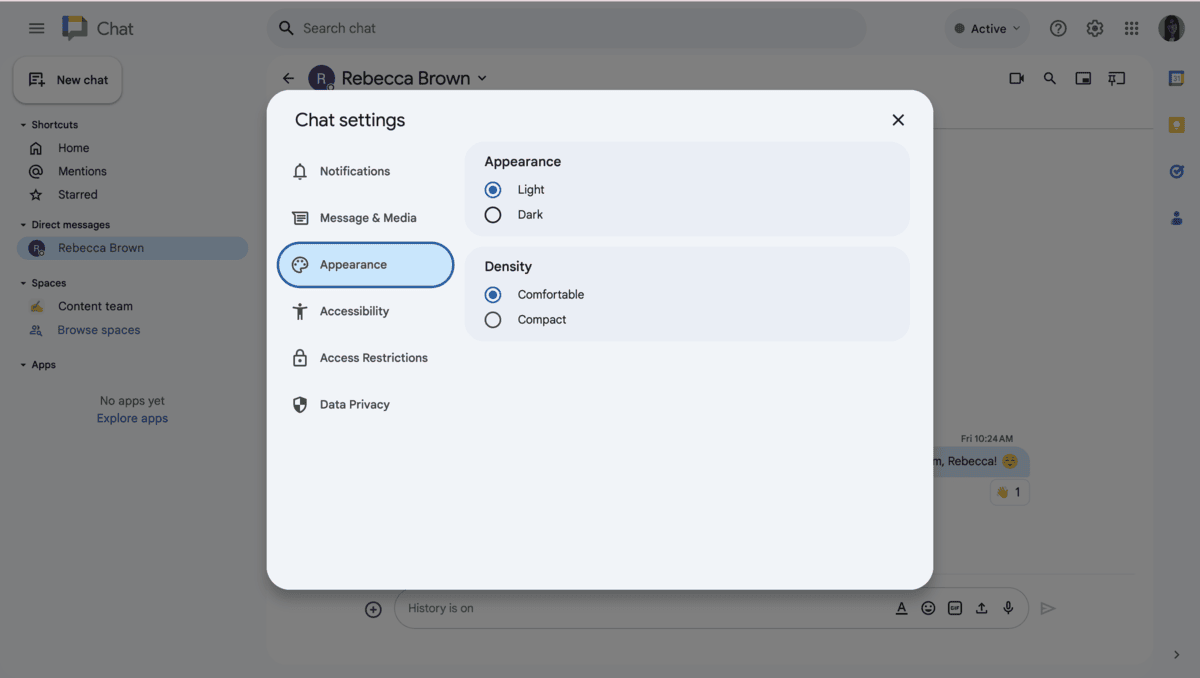This screenshot has width=1200, height=678.
Task: Select the Dark appearance option
Action: [x=492, y=214]
